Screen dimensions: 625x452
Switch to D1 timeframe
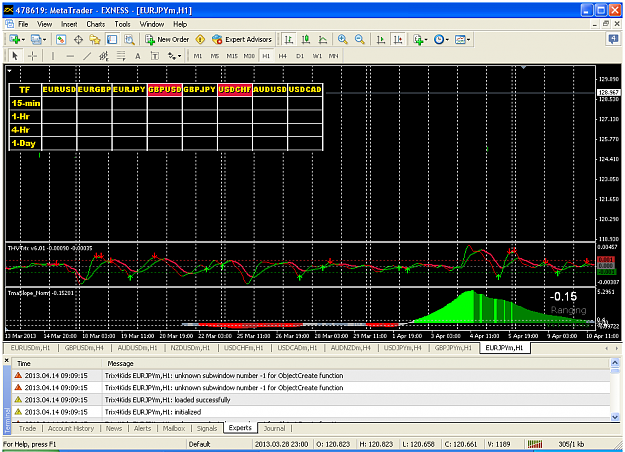tap(300, 56)
